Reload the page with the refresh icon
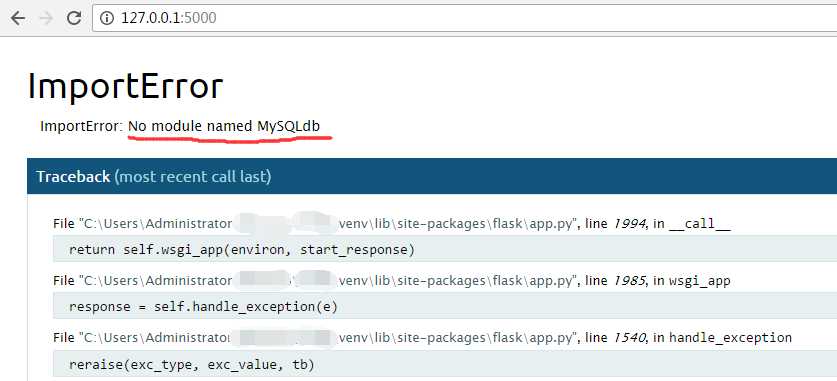The height and width of the screenshot is (381, 837). point(74,18)
